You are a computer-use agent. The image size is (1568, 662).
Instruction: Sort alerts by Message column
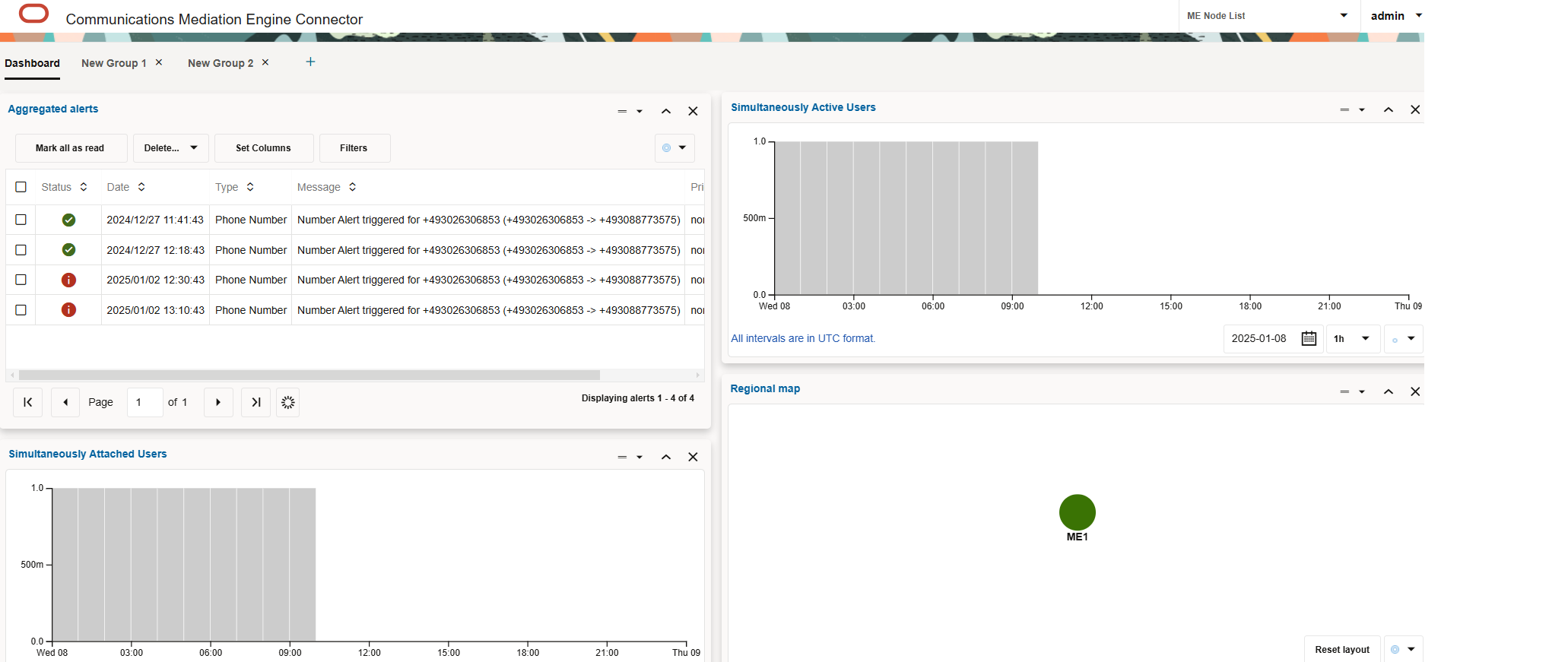point(352,187)
